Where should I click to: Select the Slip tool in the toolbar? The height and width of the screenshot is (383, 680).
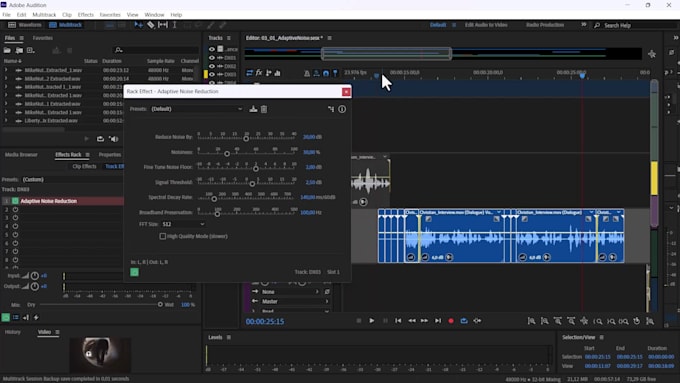(x=163, y=25)
